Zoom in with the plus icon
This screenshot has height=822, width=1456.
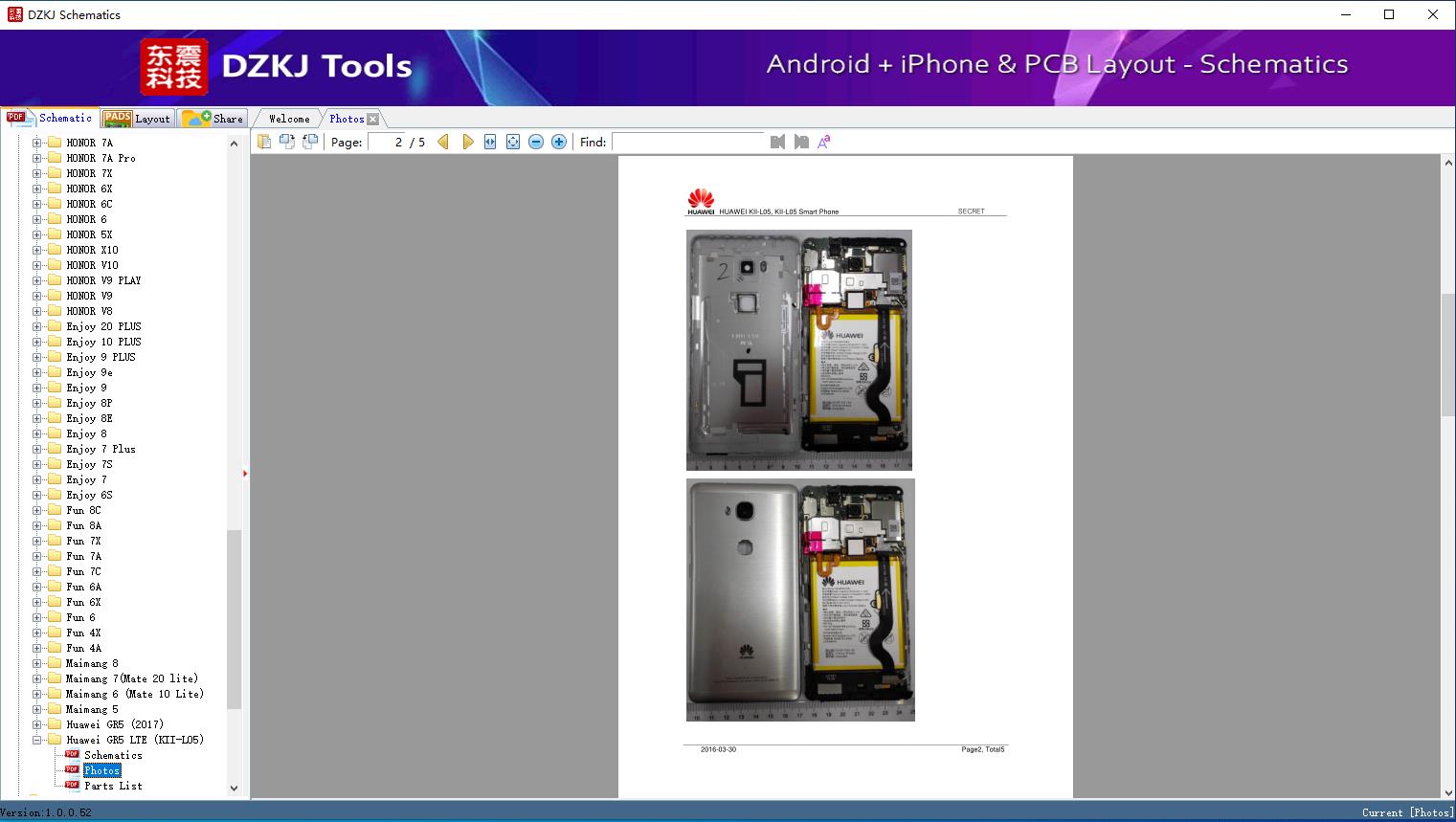pos(559,142)
